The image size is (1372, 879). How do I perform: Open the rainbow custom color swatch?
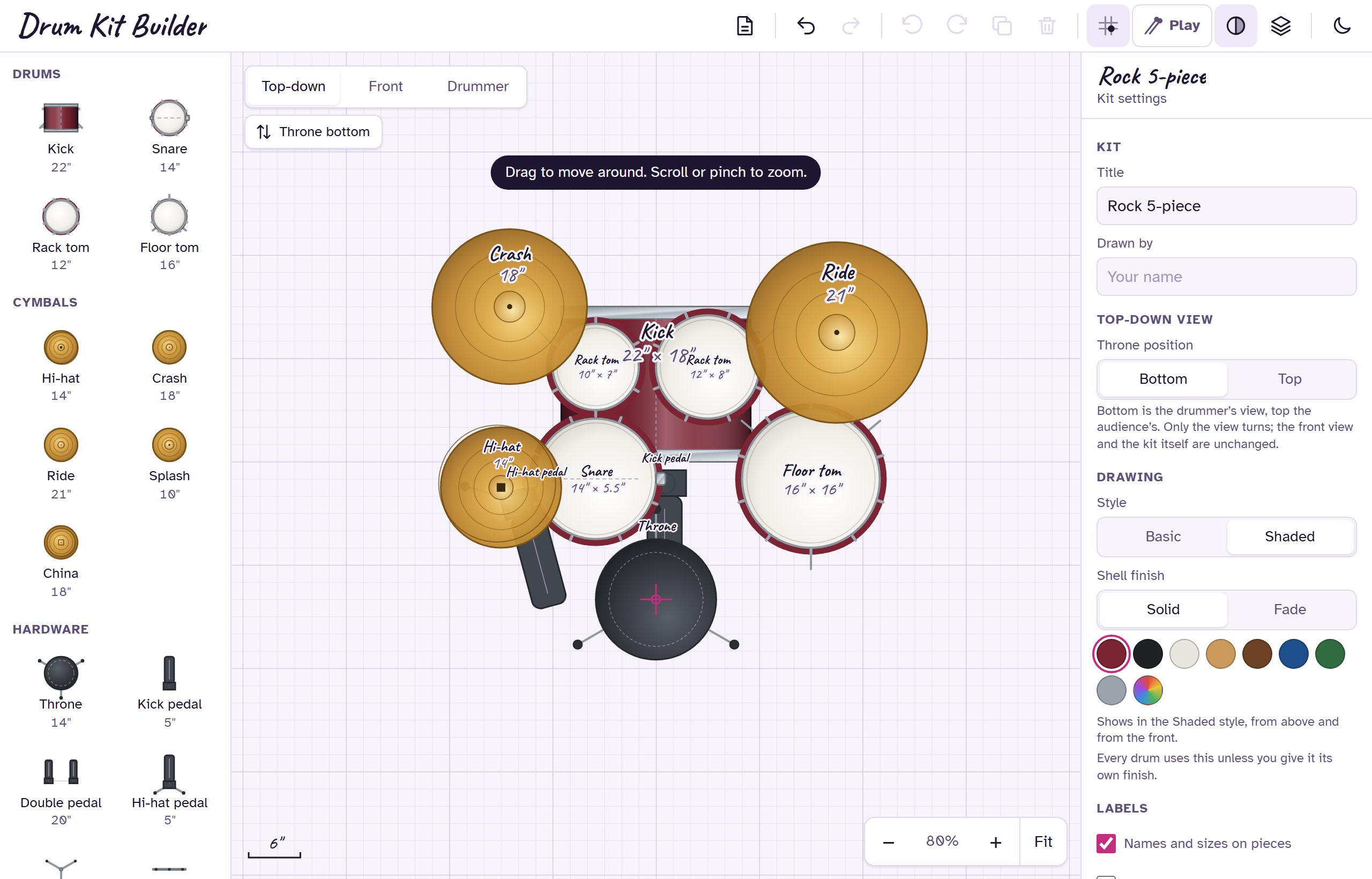click(x=1147, y=690)
